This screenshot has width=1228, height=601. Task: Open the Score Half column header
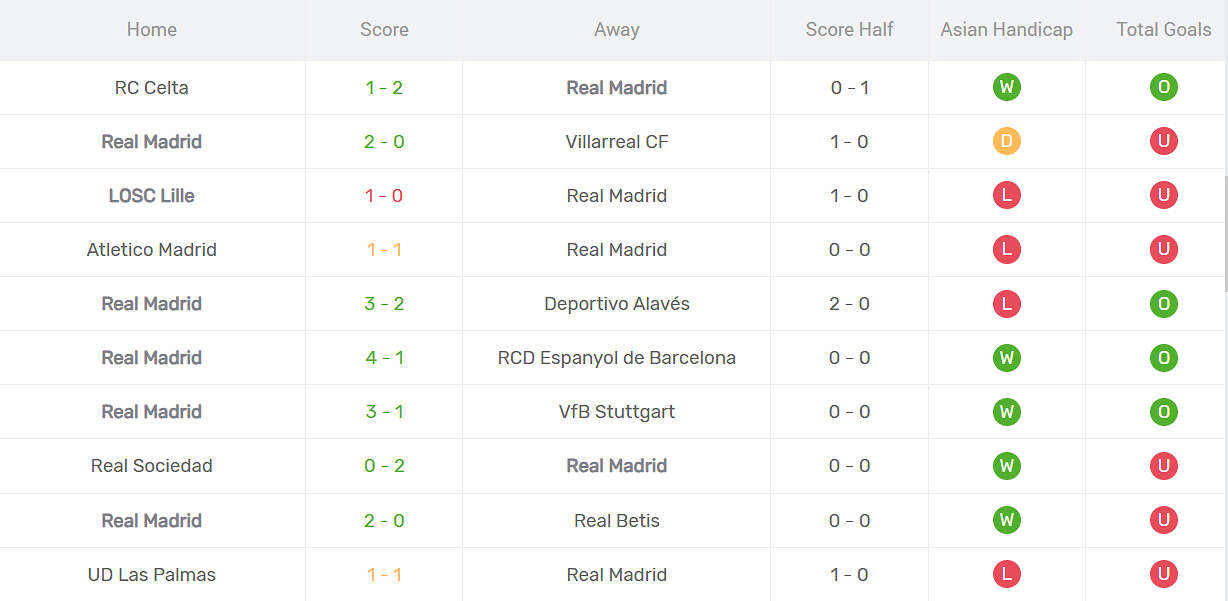tap(849, 29)
